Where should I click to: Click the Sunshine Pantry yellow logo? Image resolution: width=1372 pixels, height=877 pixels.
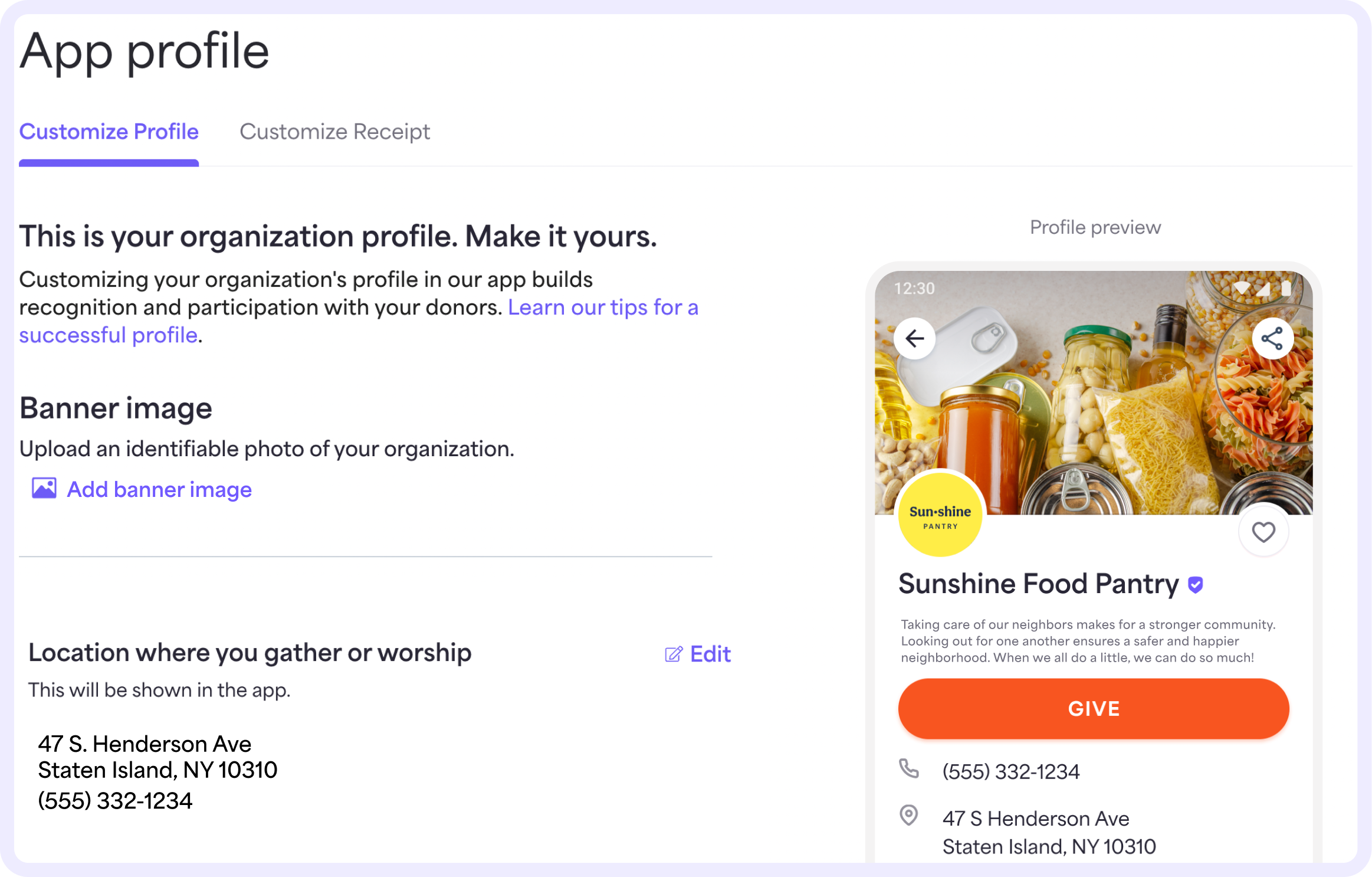point(939,515)
